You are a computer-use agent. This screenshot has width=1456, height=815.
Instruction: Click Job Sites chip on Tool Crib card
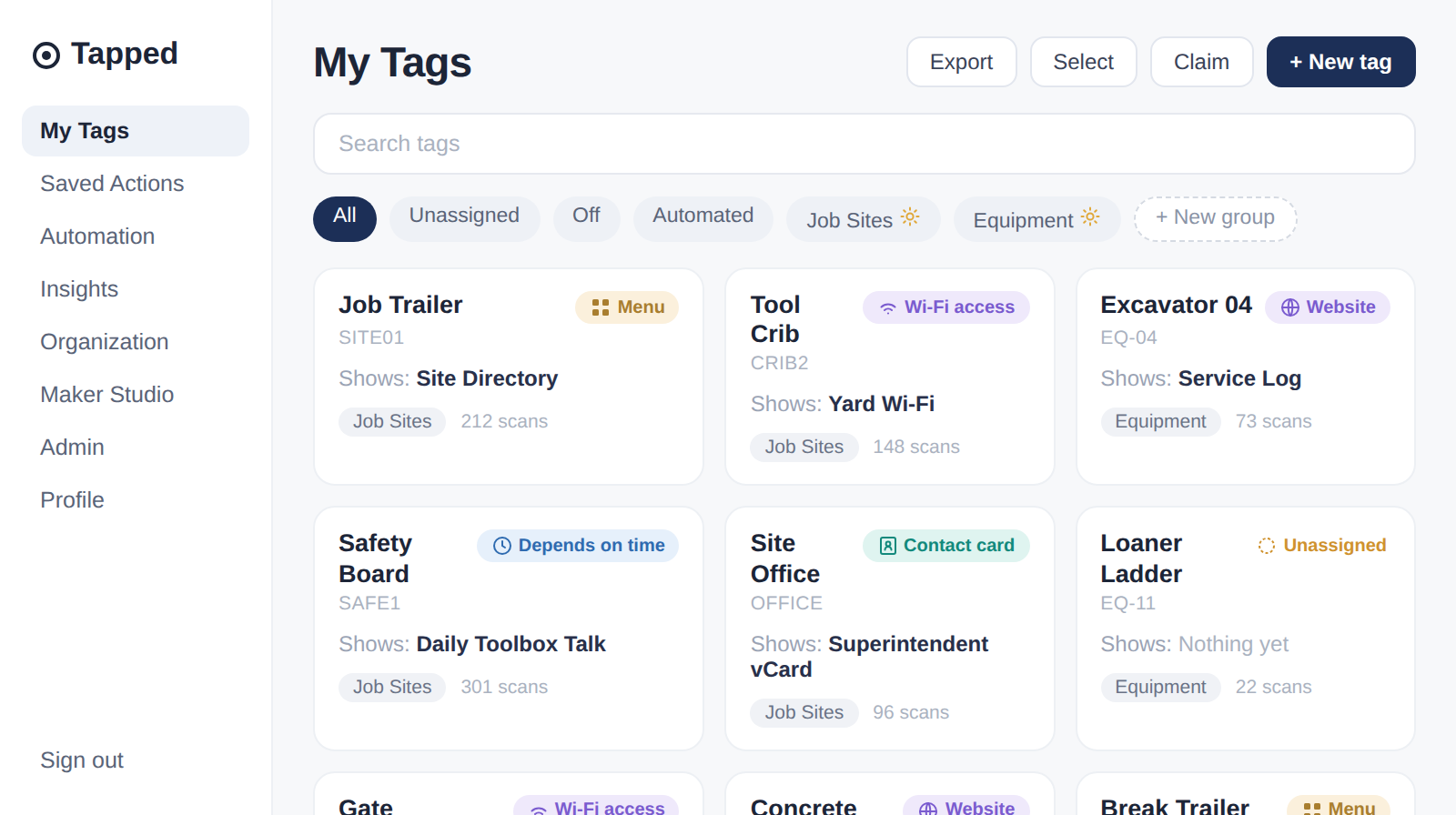tap(804, 448)
